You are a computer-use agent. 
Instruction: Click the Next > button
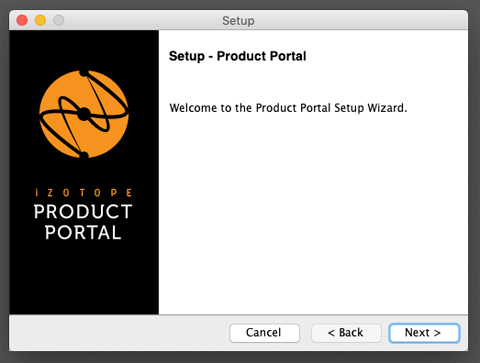(424, 333)
